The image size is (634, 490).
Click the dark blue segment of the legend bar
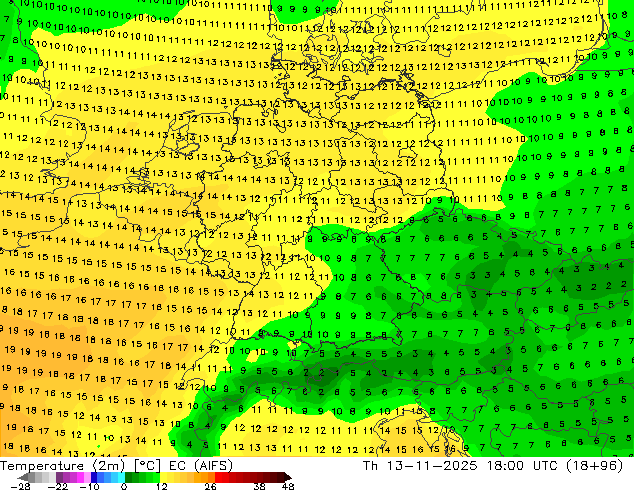[94, 477]
